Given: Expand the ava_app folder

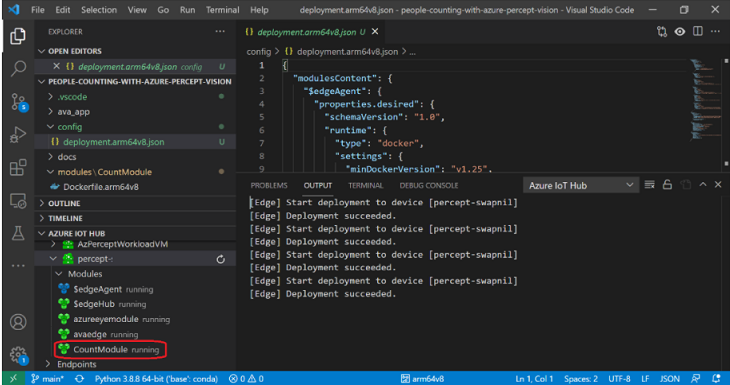Looking at the screenshot, I should (x=51, y=112).
